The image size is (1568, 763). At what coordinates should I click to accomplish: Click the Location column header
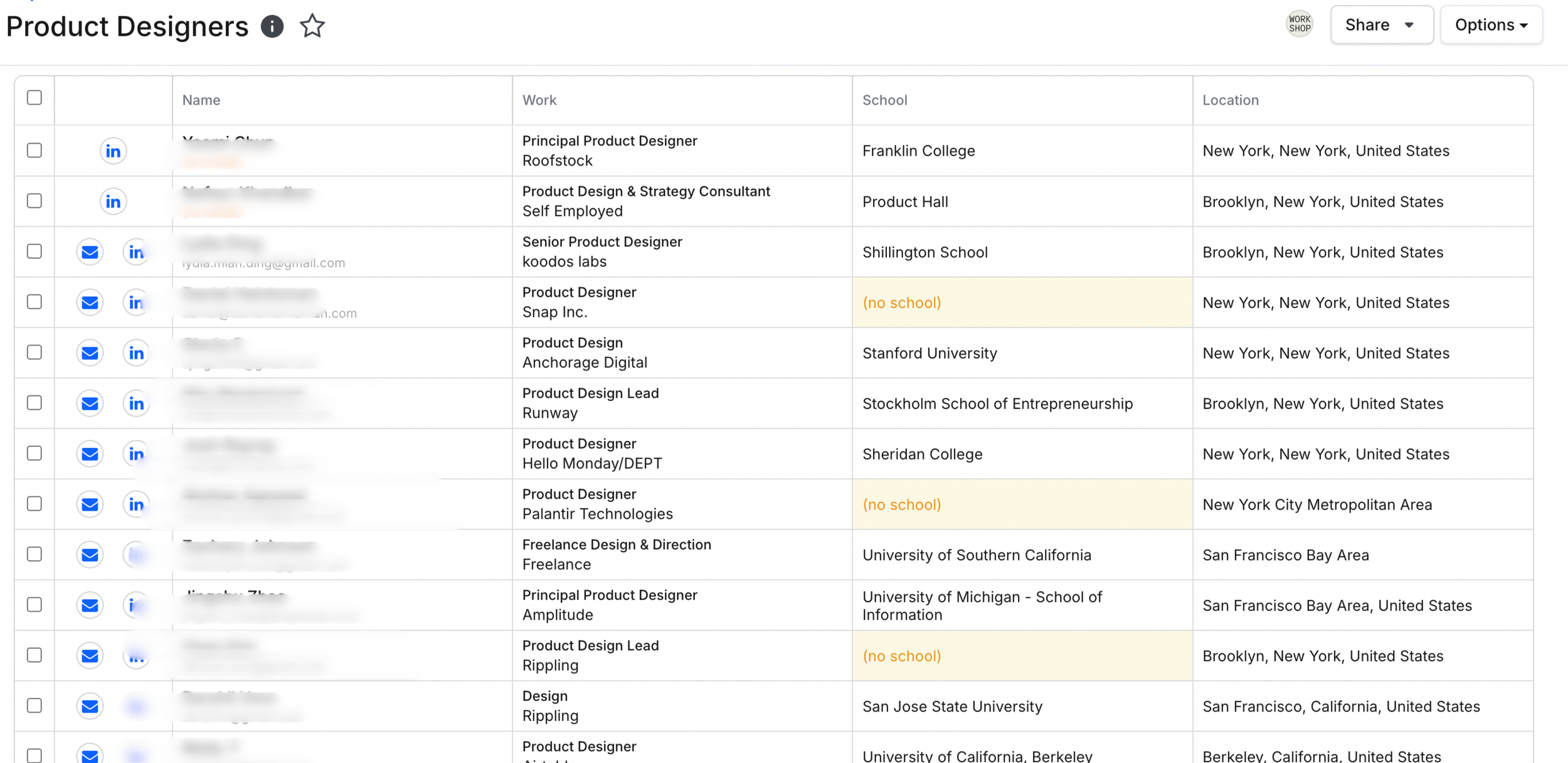[x=1230, y=100]
